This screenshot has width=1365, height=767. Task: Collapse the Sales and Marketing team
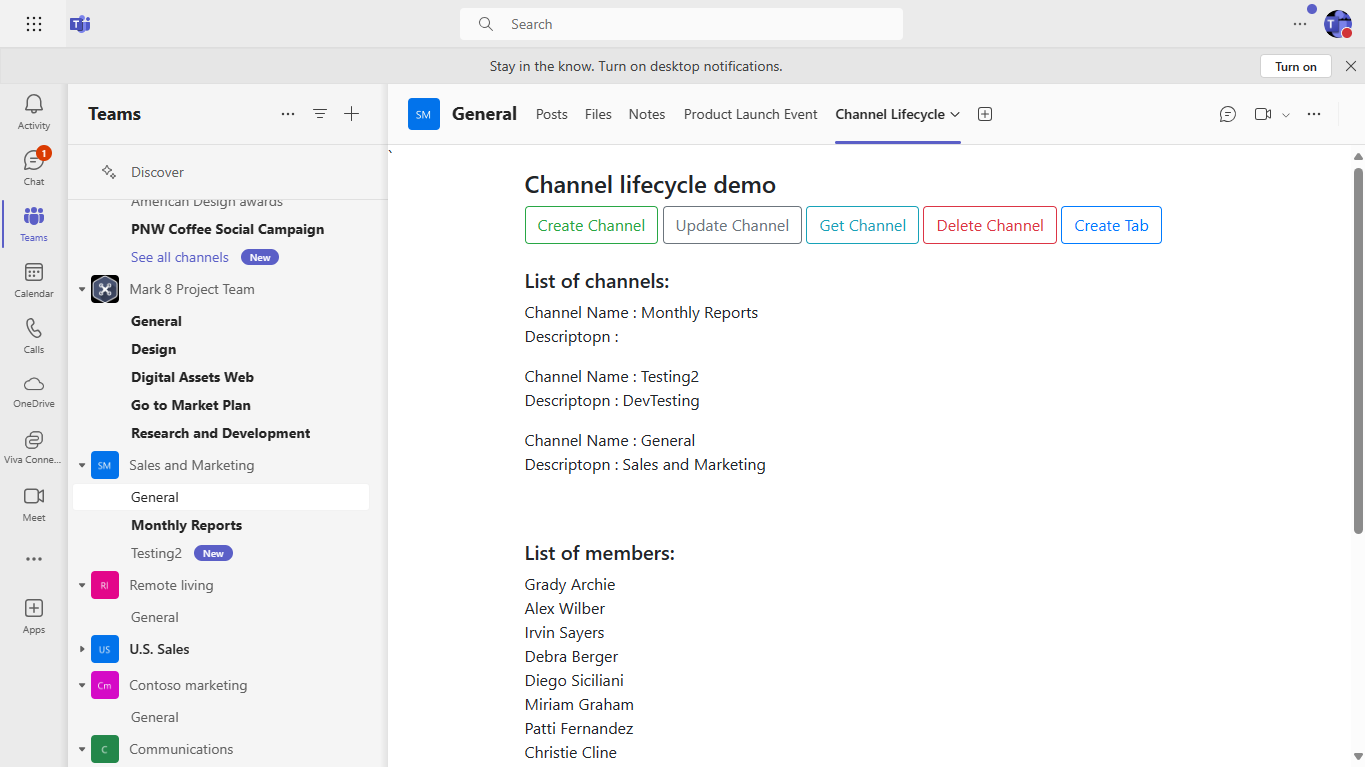click(82, 465)
